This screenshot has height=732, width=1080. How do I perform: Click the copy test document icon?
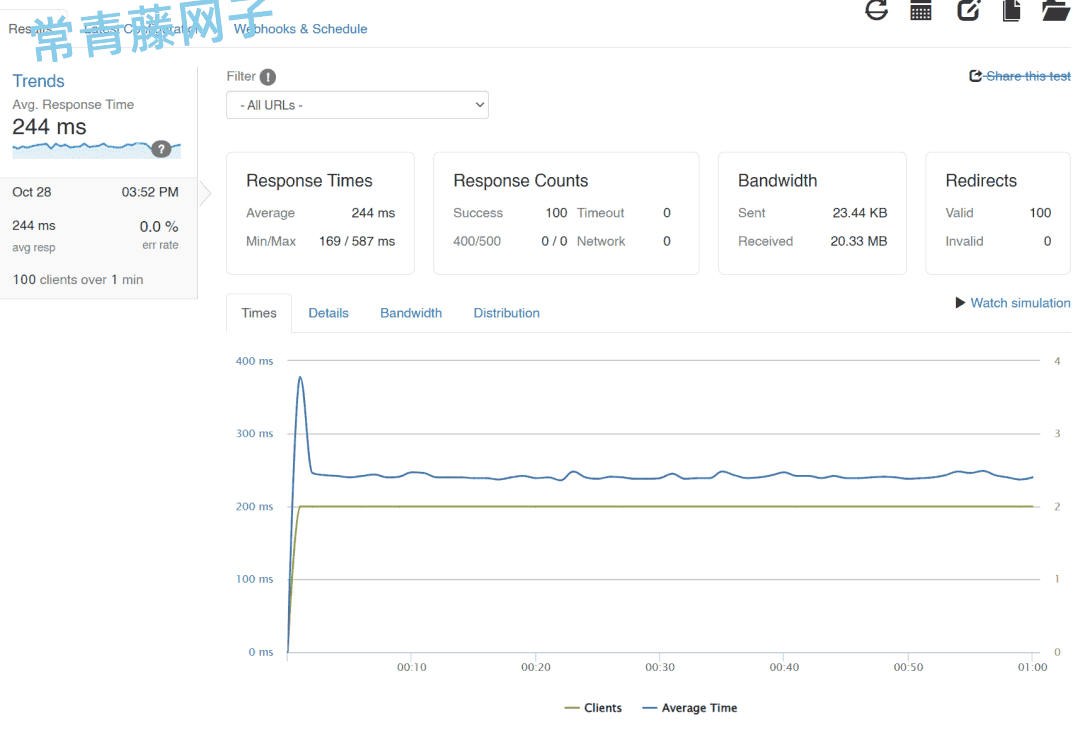tap(1011, 10)
